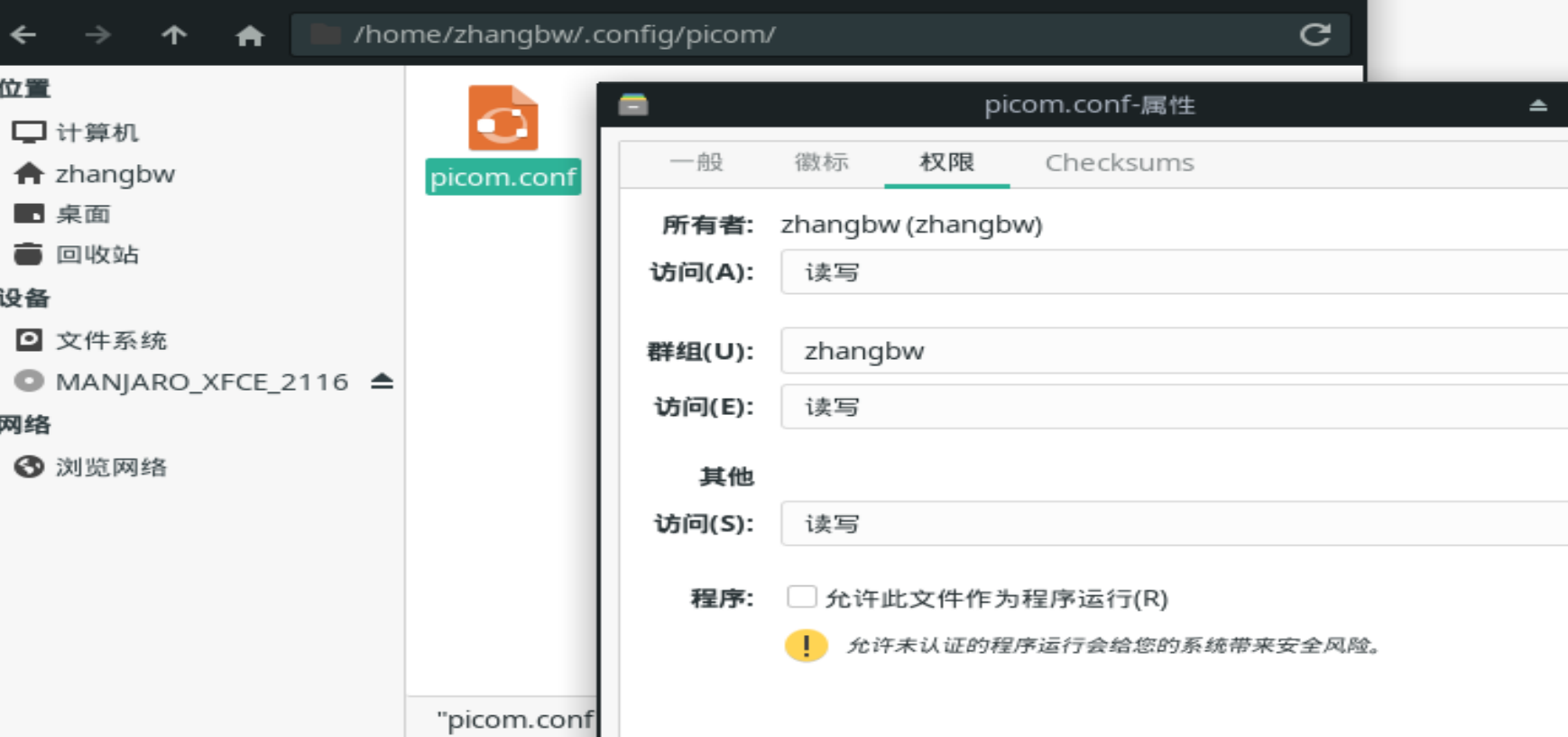Eject the MANJARO_XFCE_2116 volume
This screenshot has width=1568, height=737.
tap(382, 382)
